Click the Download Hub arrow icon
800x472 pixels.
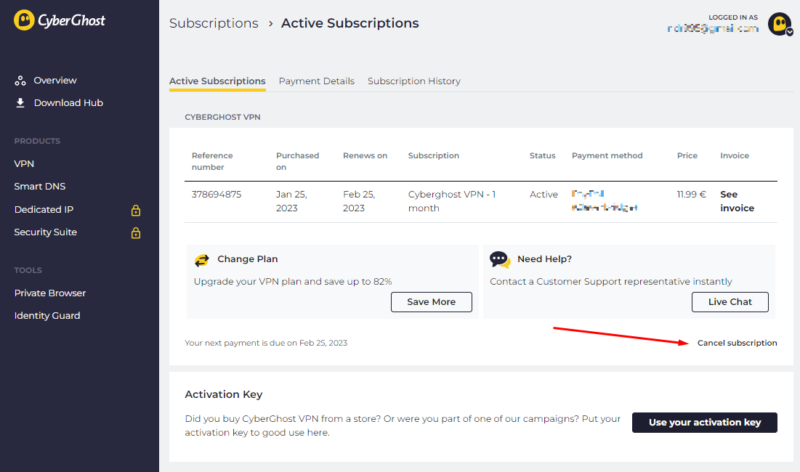(x=20, y=103)
